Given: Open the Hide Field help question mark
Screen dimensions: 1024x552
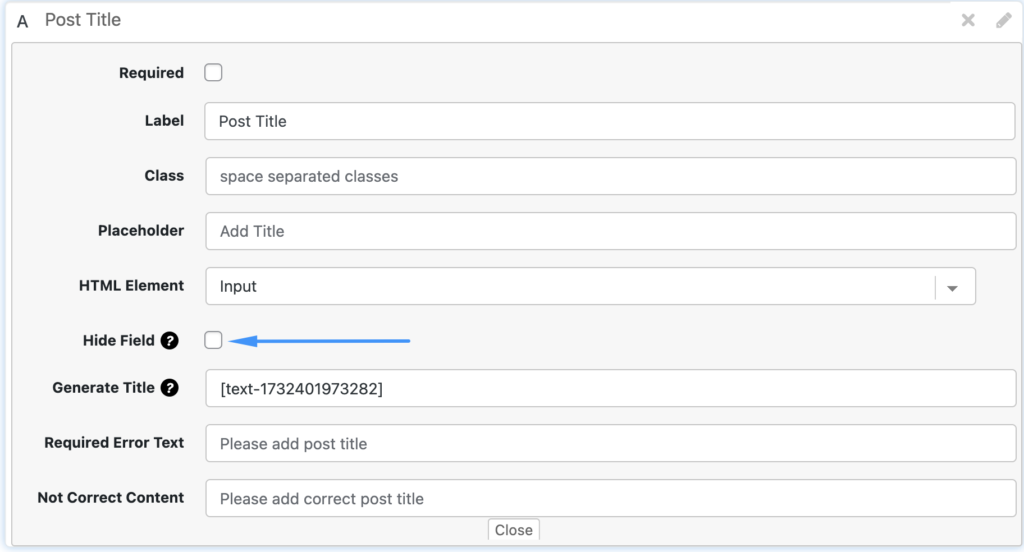Looking at the screenshot, I should point(169,341).
